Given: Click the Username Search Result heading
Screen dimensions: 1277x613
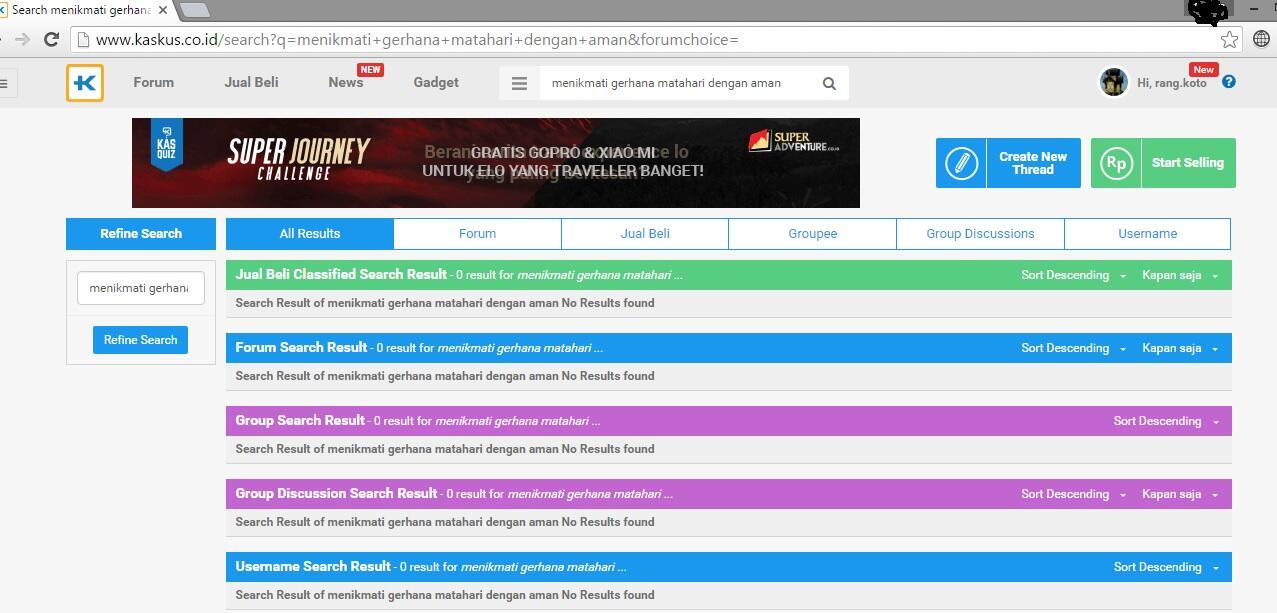Looking at the screenshot, I should [x=313, y=566].
